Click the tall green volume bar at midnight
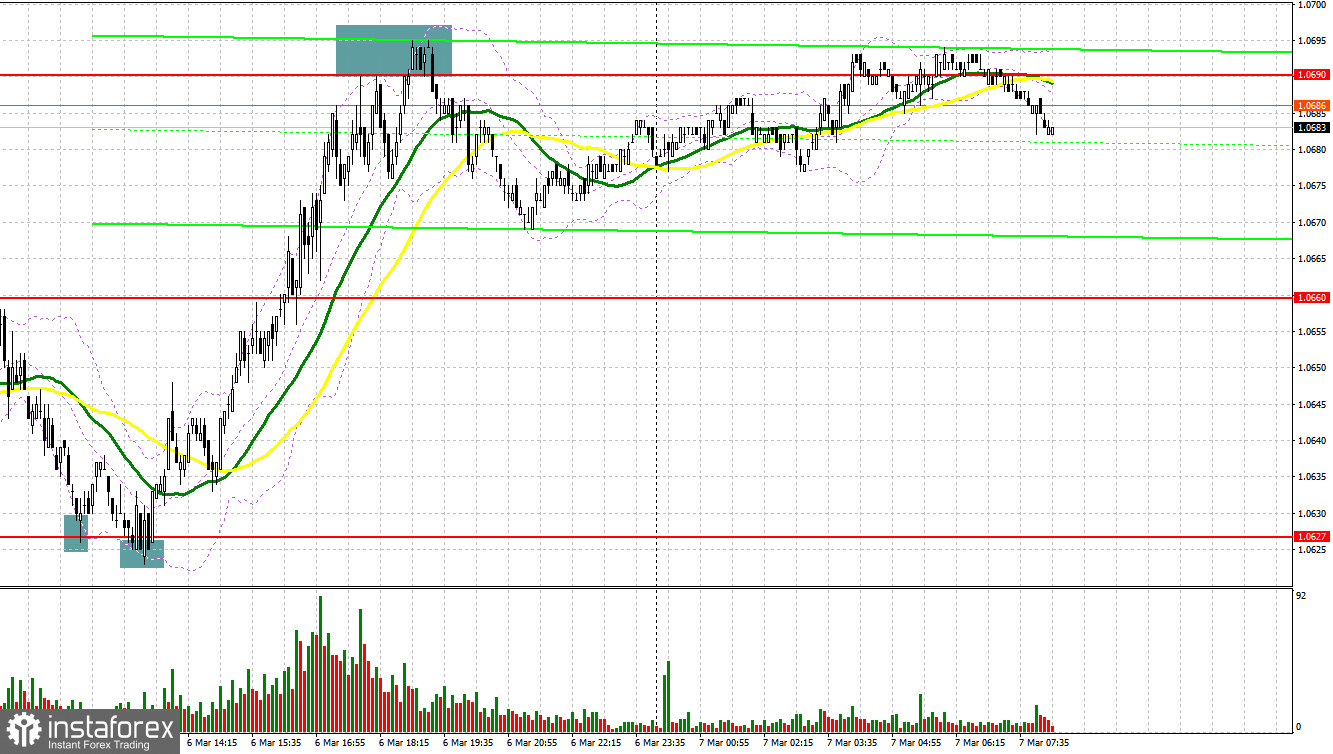Viewport: 1333px width, 754px height. [667, 695]
